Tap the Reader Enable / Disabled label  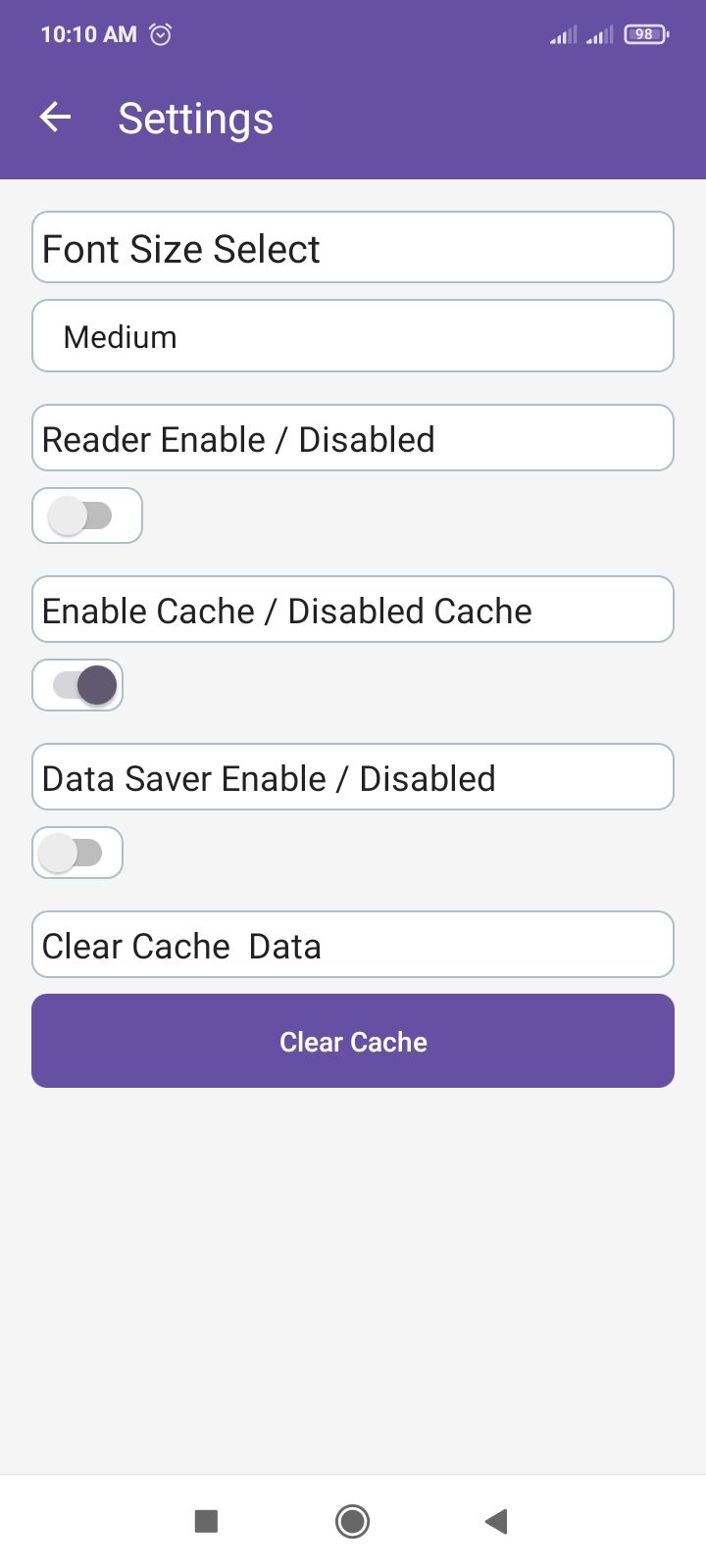click(x=238, y=439)
